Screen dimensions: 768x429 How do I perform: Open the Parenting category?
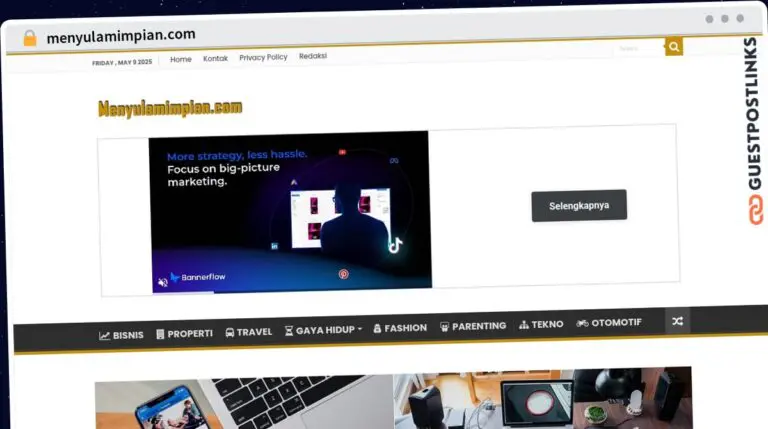[x=473, y=326]
